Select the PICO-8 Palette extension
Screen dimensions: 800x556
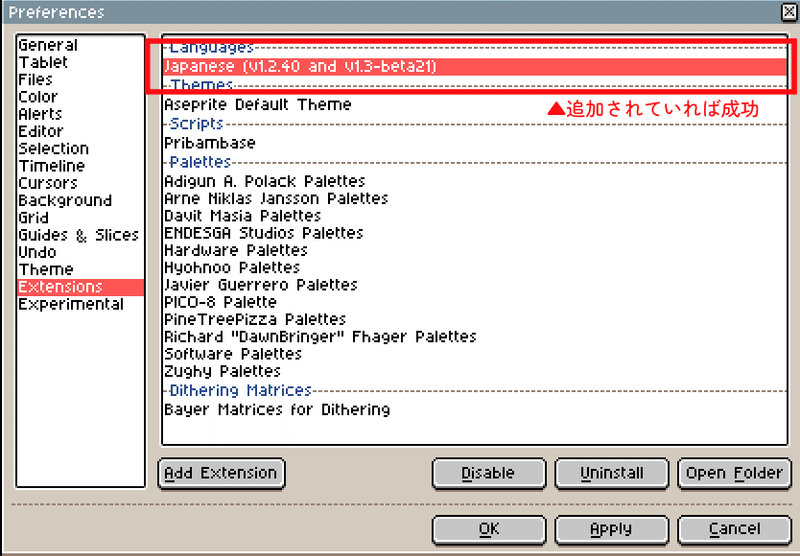tap(474, 302)
